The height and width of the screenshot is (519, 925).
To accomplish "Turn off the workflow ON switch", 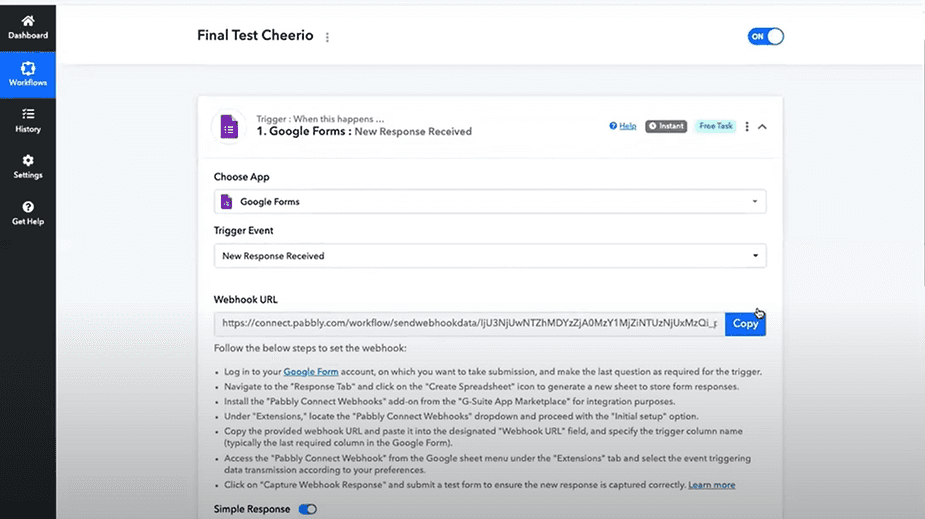I will 766,36.
